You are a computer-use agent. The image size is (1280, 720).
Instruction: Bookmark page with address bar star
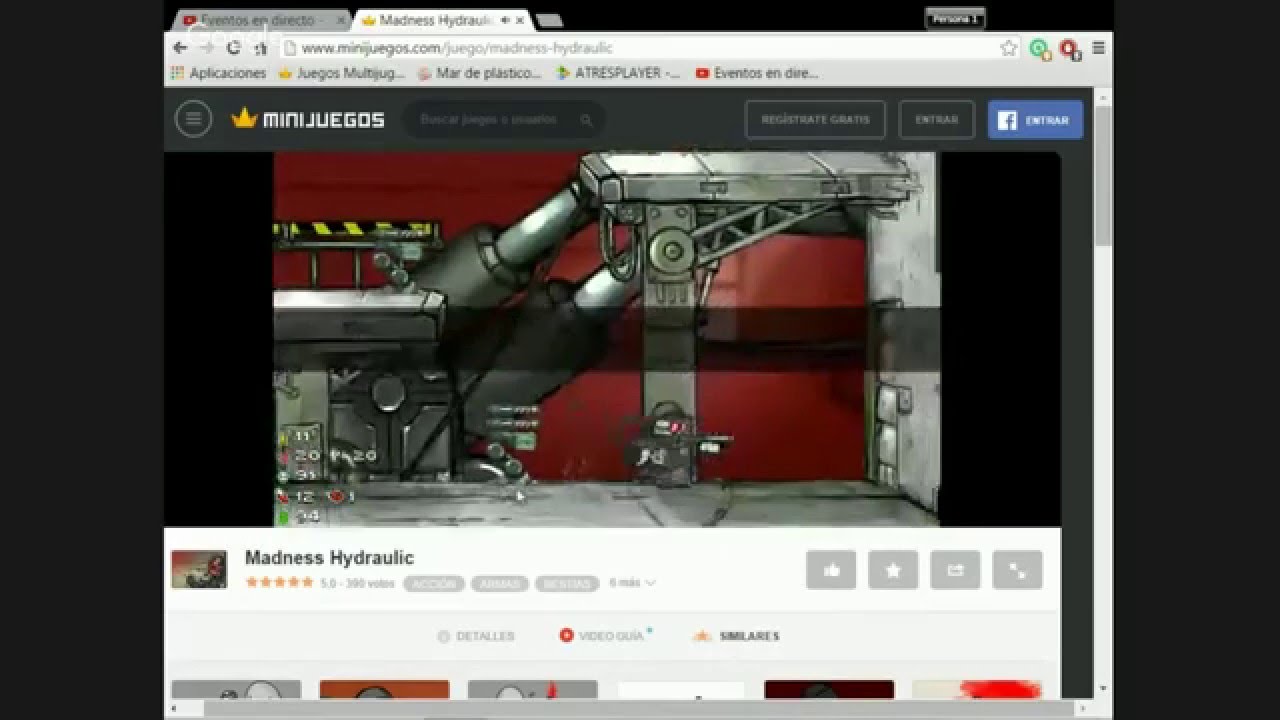click(x=1009, y=48)
